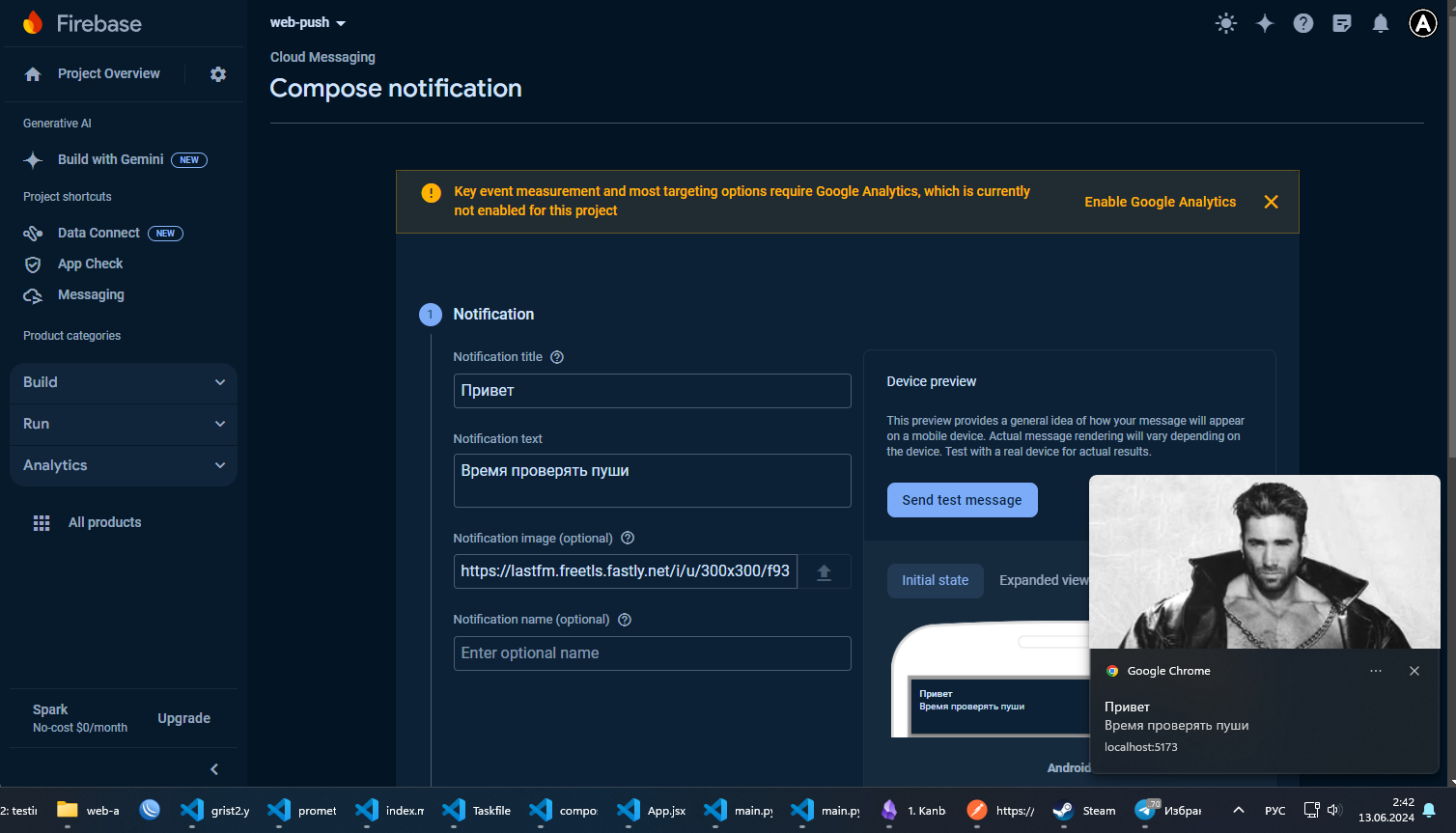The width and height of the screenshot is (1456, 833).
Task: Click the upload image icon button
Action: tap(824, 571)
